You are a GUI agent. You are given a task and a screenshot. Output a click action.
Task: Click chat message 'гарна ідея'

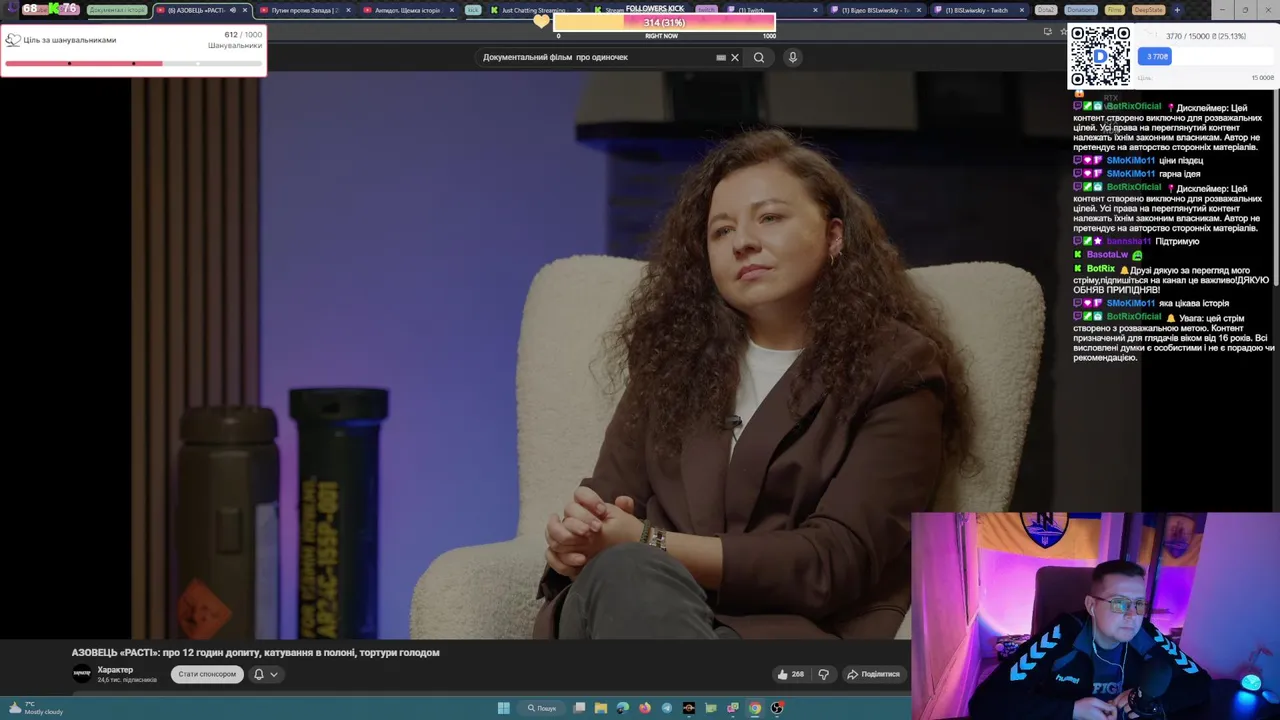tap(1180, 174)
